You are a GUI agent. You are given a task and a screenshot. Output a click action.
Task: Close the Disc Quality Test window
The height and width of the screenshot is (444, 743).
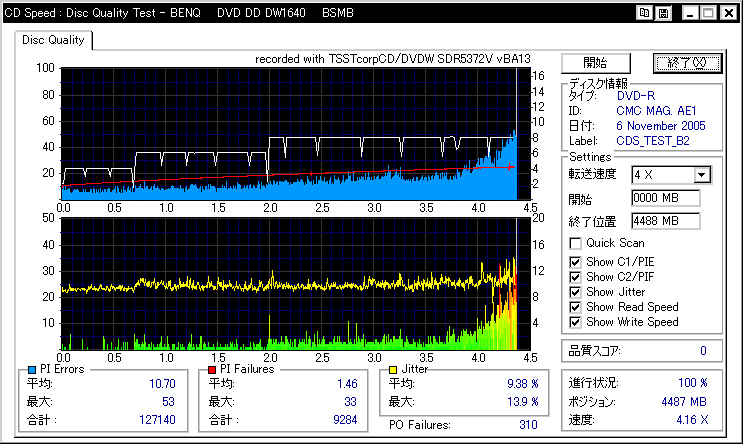pos(729,13)
